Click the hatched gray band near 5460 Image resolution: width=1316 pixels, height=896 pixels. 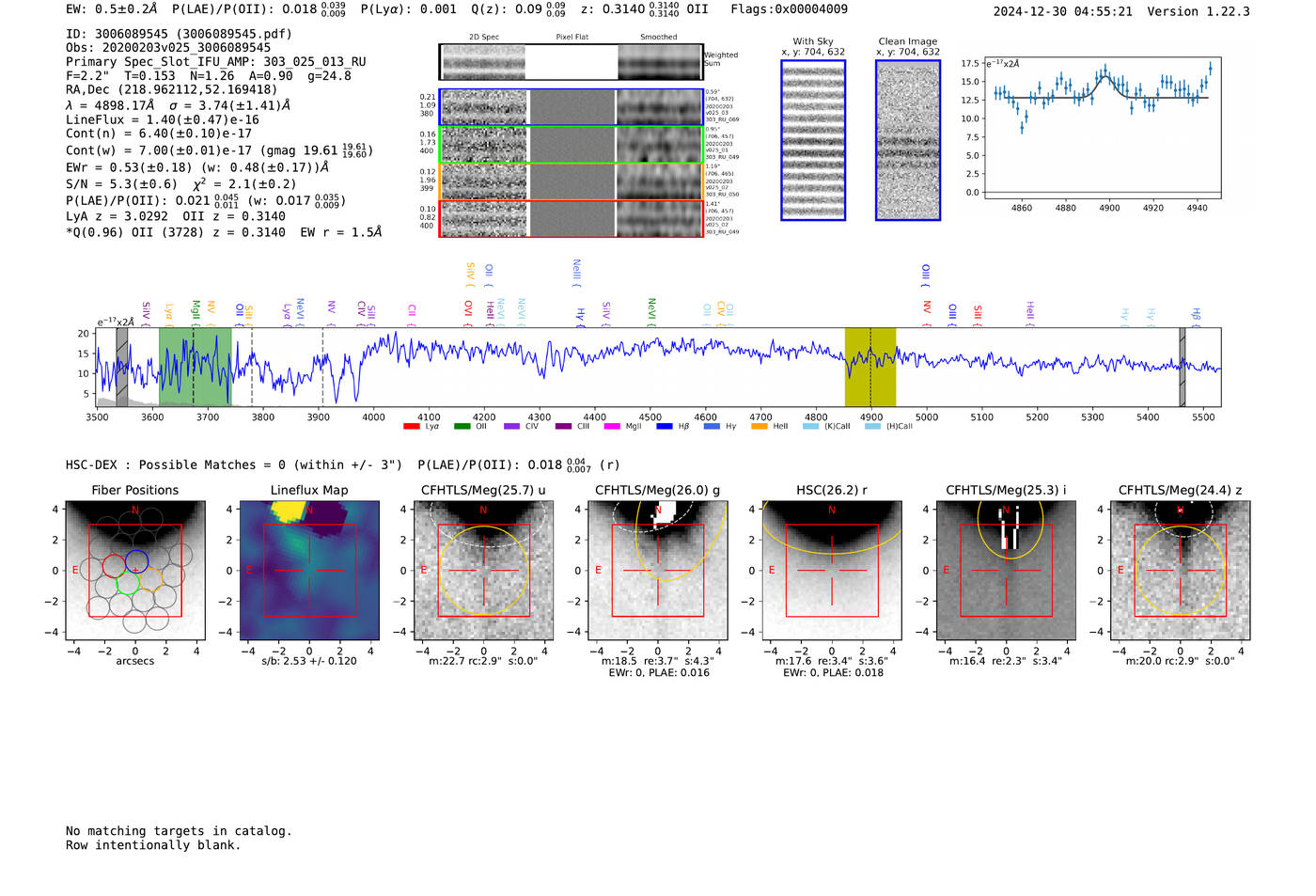click(x=1183, y=367)
